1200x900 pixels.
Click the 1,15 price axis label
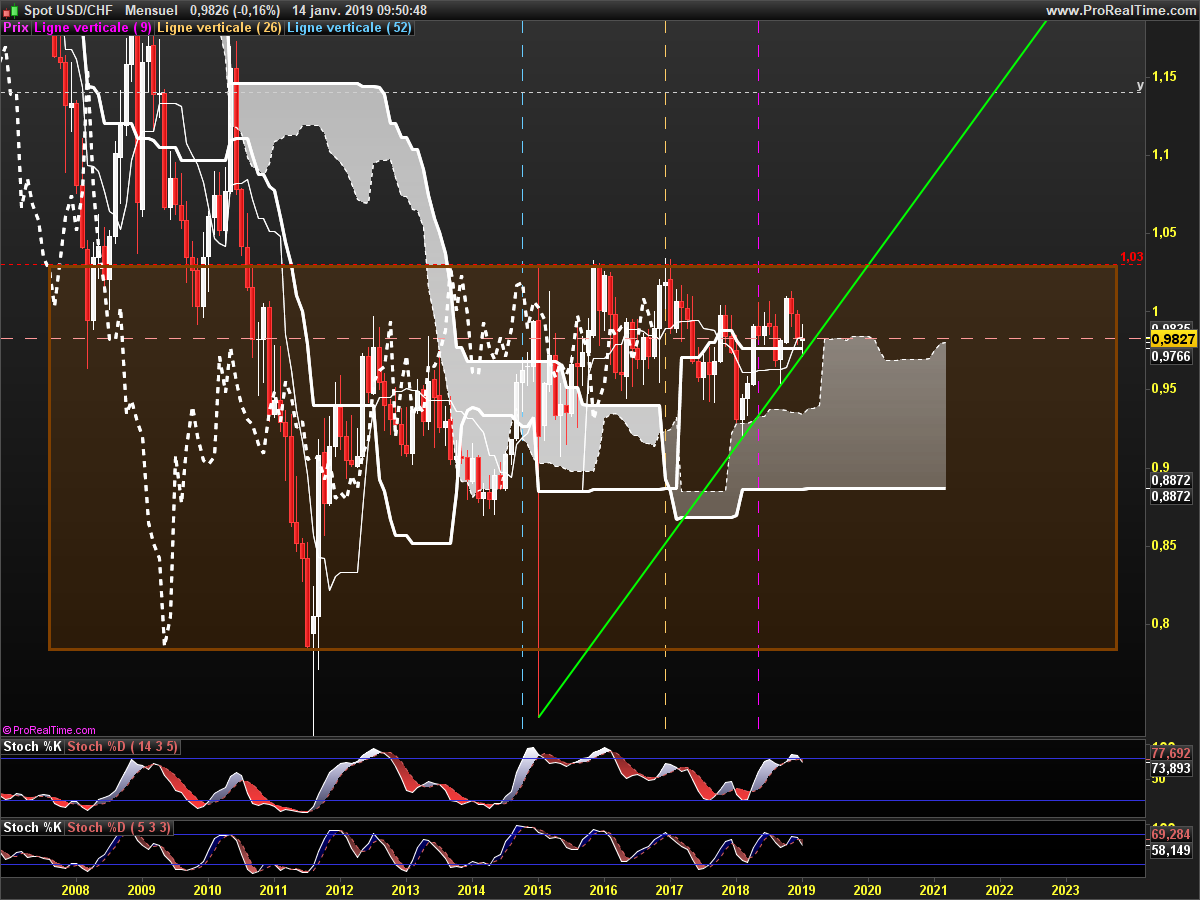point(1163,76)
